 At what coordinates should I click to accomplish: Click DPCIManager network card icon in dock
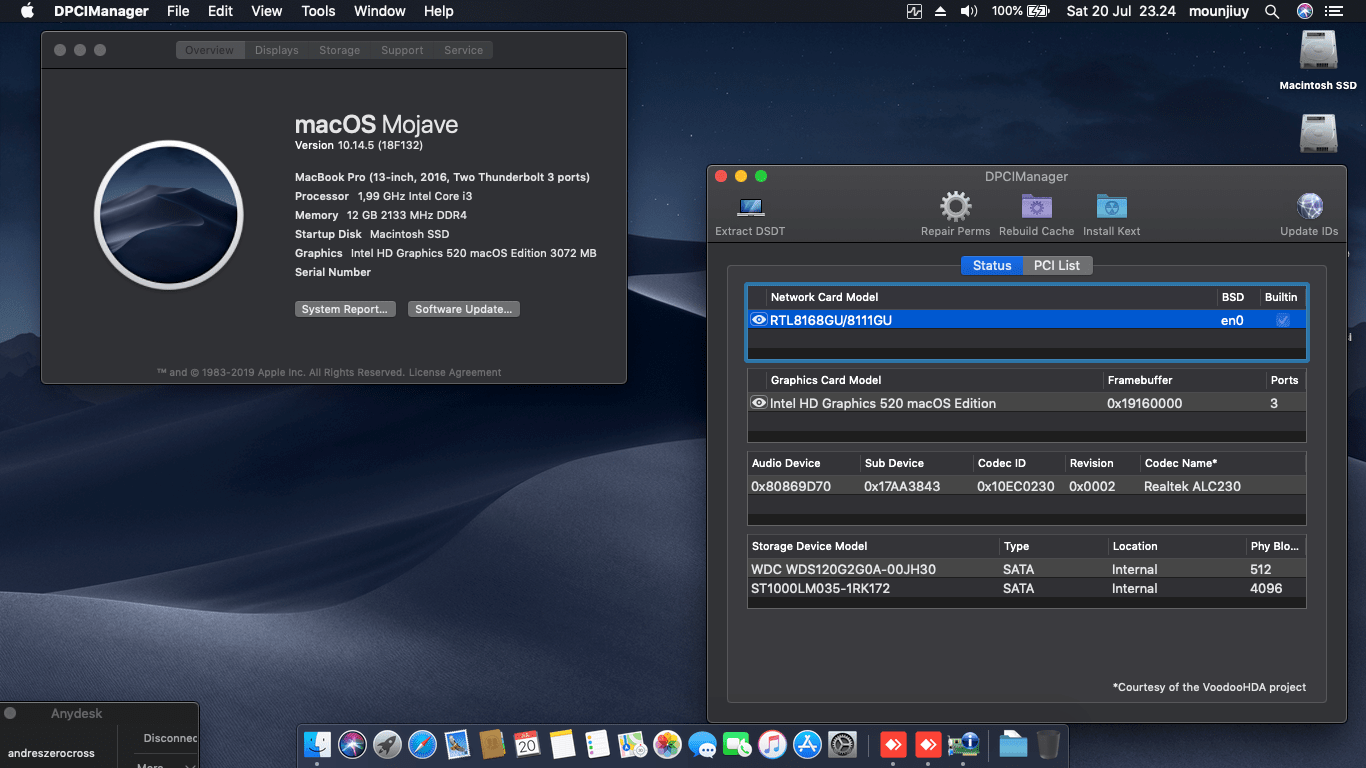[x=963, y=744]
